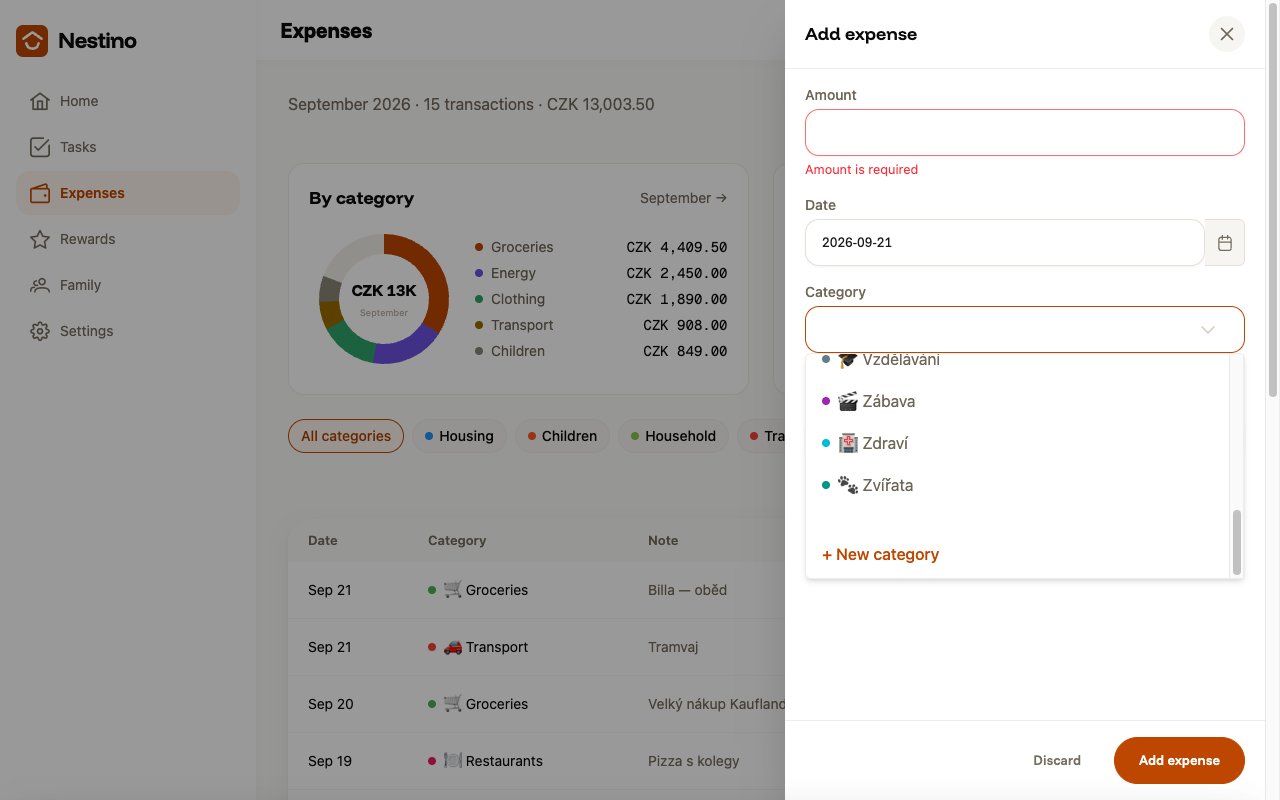The width and height of the screenshot is (1280, 800).
Task: Select the Rewards star icon
Action: tap(40, 239)
